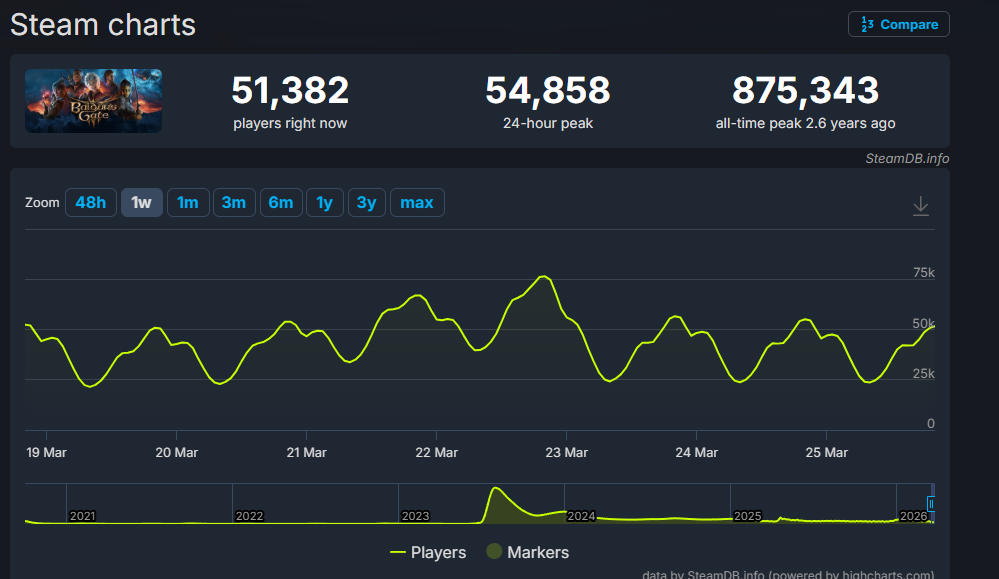The image size is (999, 579).
Task: Open the chart download menu icon
Action: tap(921, 205)
